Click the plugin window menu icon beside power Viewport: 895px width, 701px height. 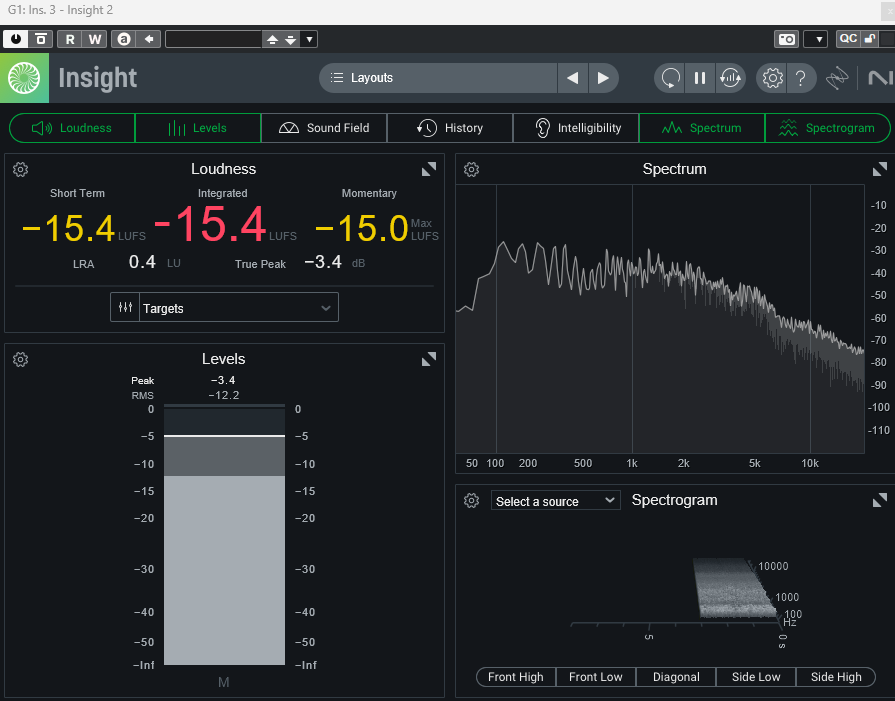pyautogui.click(x=41, y=39)
